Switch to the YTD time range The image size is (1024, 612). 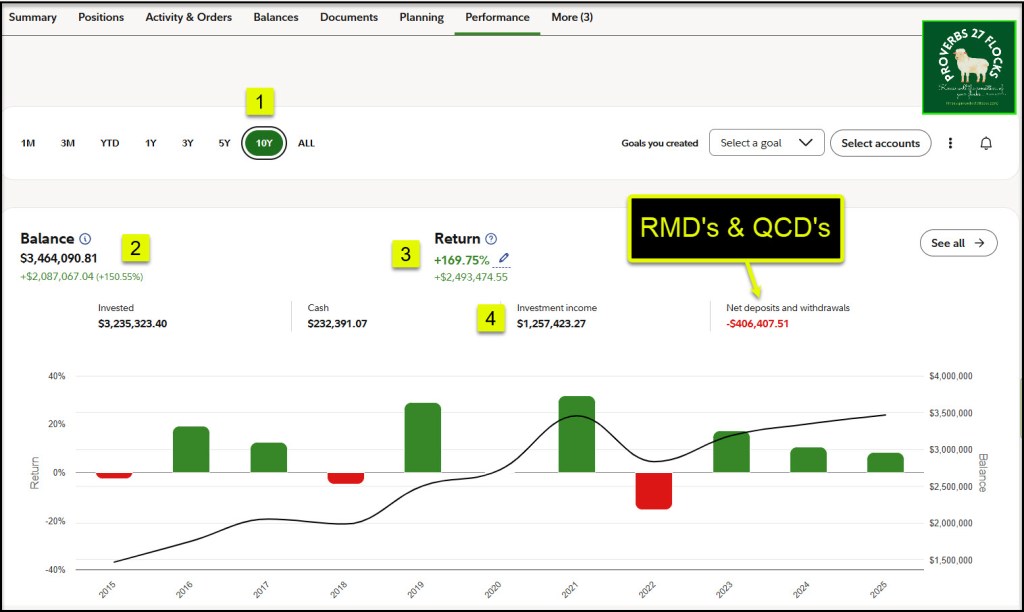pos(109,143)
